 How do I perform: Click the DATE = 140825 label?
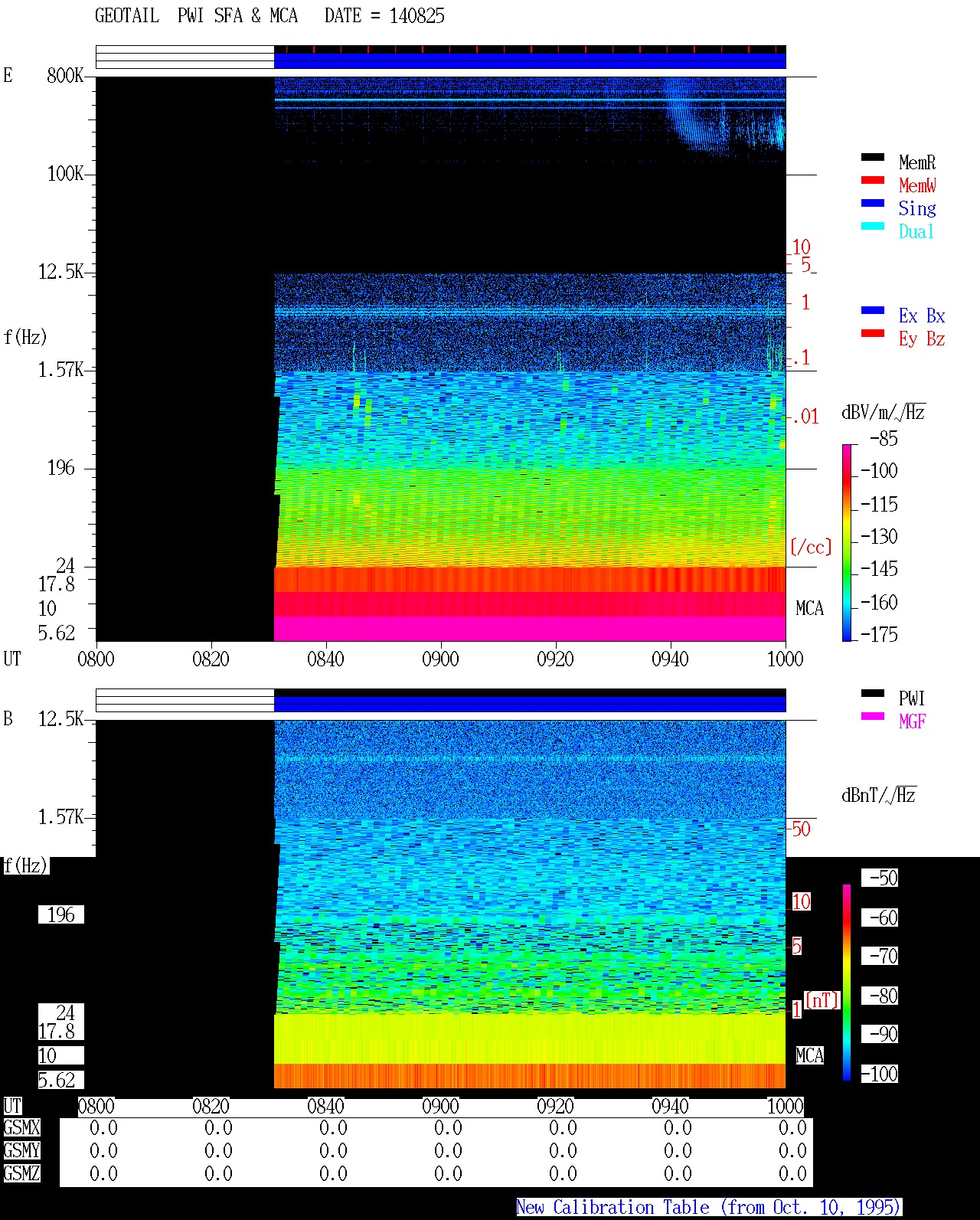pos(384,16)
